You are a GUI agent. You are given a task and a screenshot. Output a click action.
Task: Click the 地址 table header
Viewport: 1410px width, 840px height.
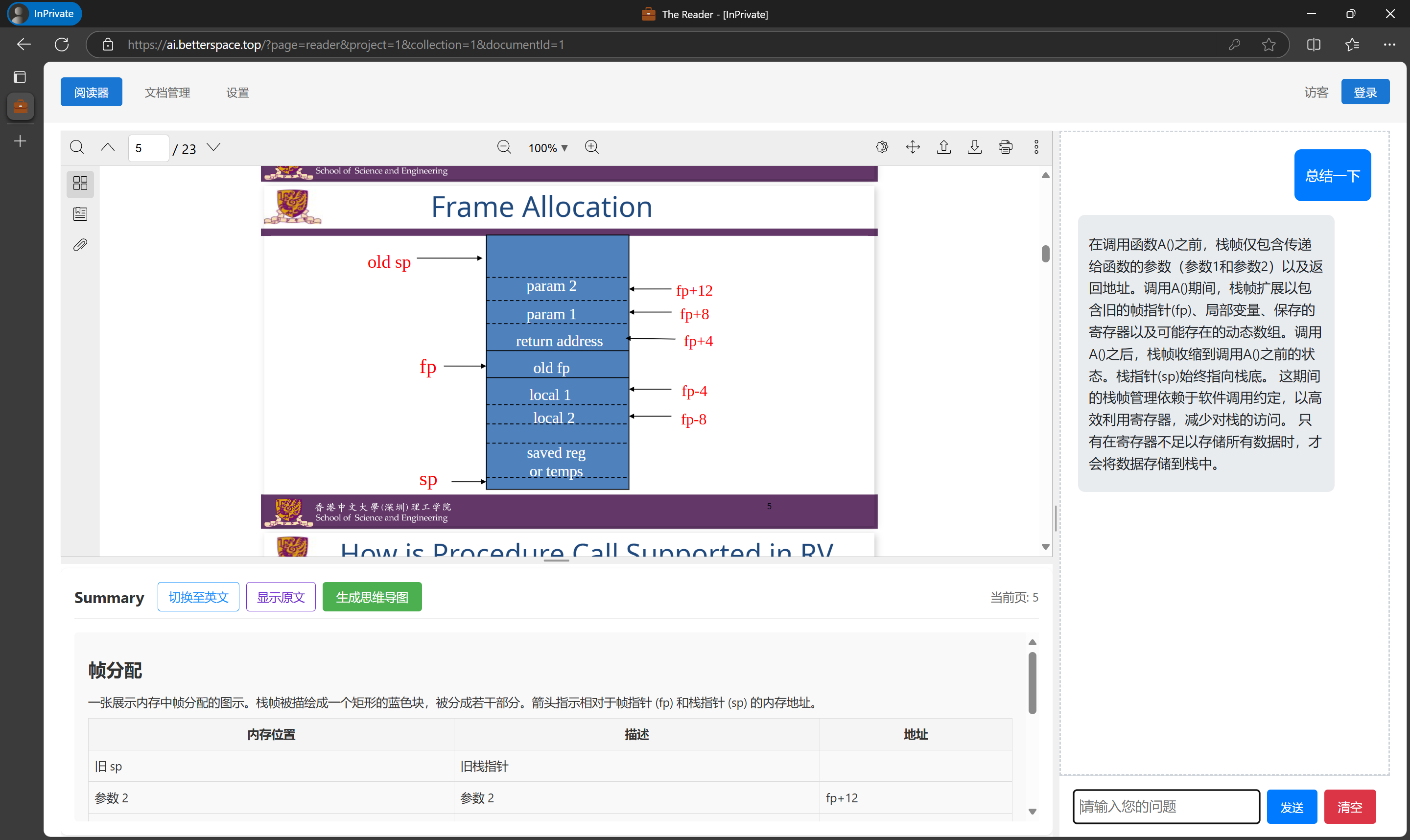[x=916, y=735]
